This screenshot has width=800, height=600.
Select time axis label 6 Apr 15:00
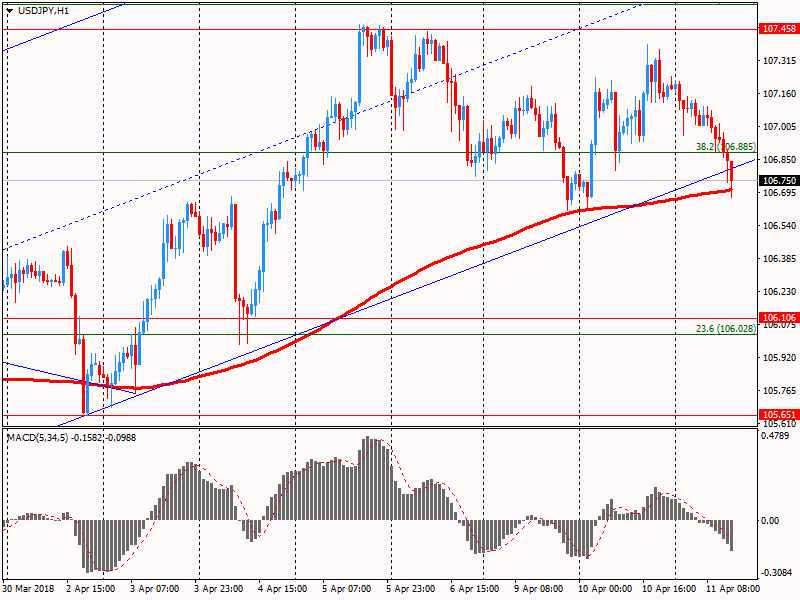tap(474, 589)
